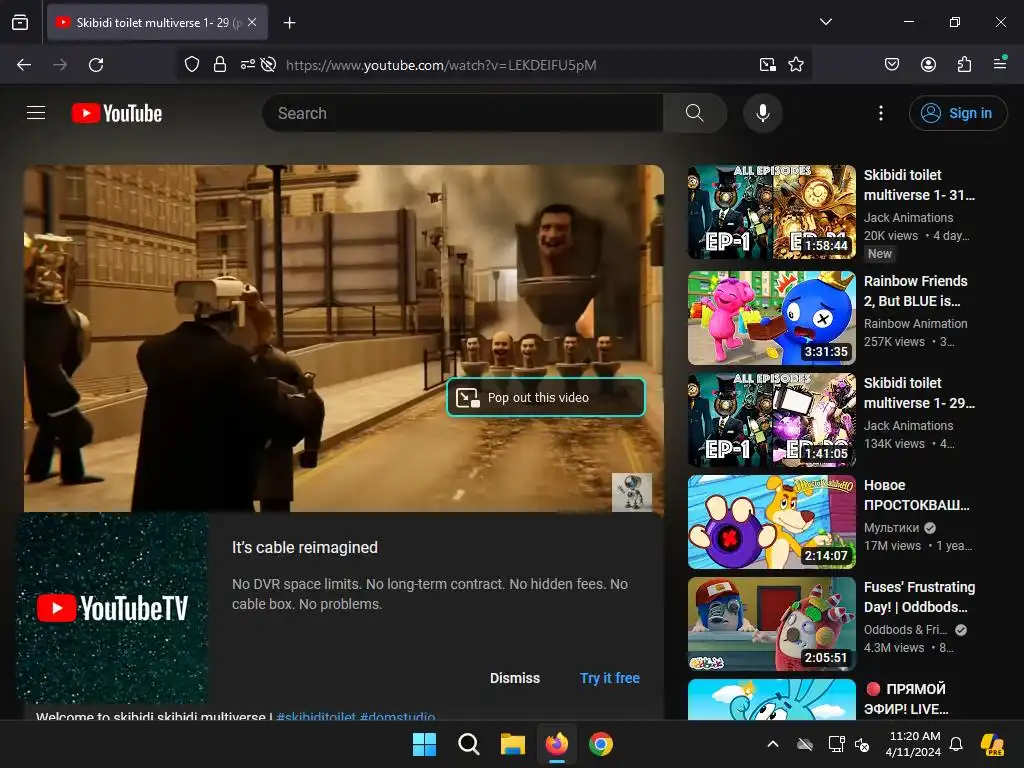
Task: Click Try it free link
Action: 610,678
